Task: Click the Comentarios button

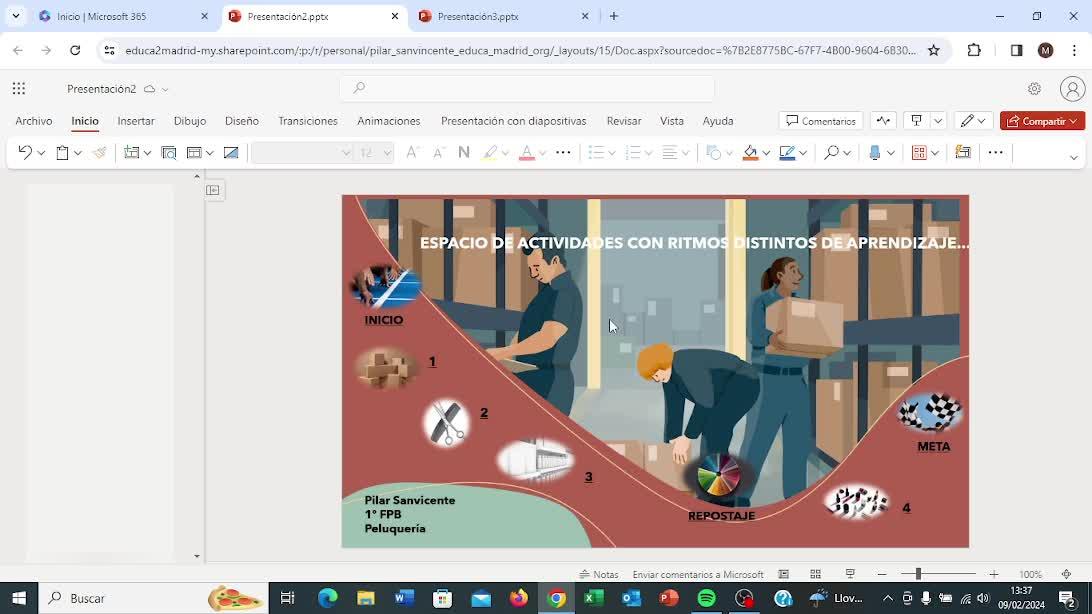Action: click(x=821, y=121)
